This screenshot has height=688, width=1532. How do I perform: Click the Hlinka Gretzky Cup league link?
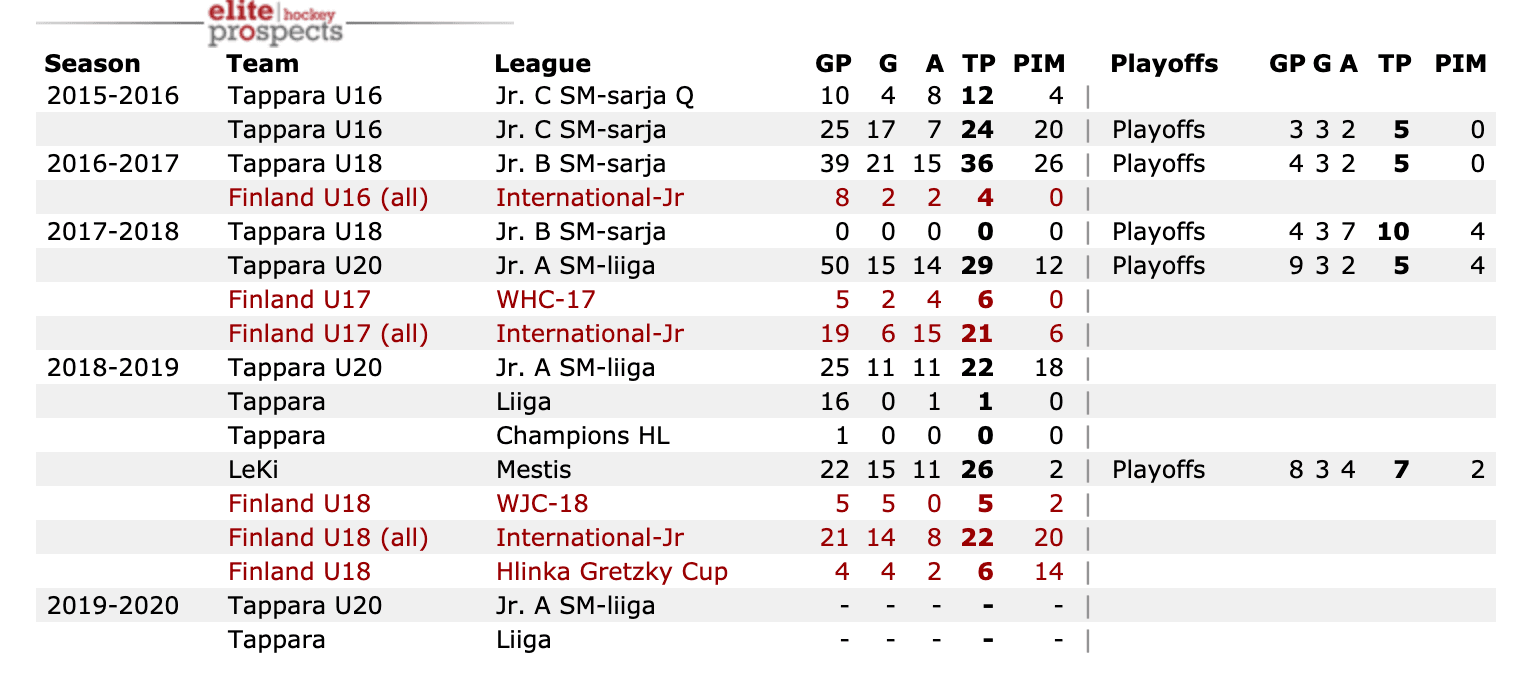(x=611, y=572)
